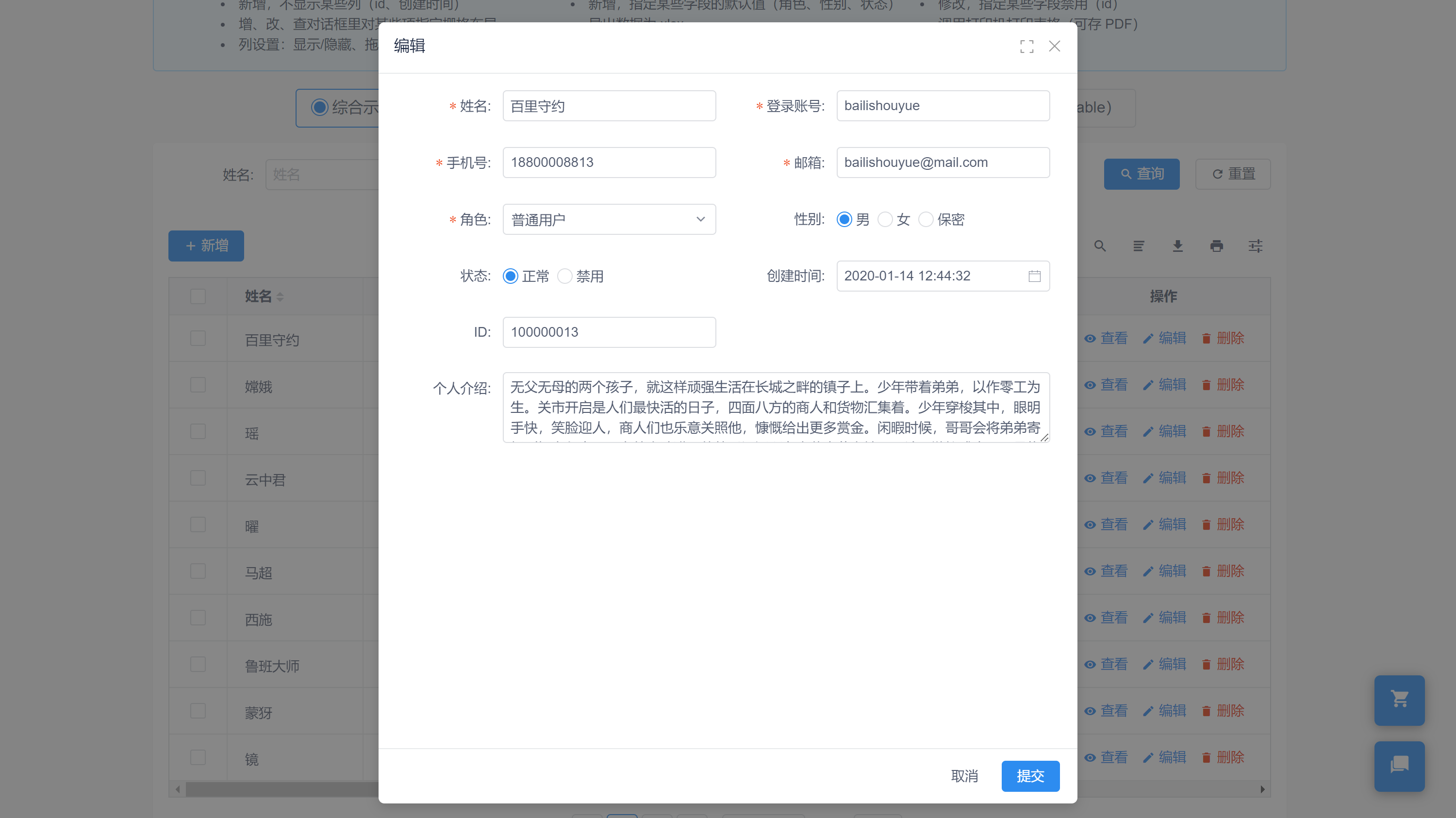View the 镜 row
The width and height of the screenshot is (1456, 818).
click(x=1106, y=757)
